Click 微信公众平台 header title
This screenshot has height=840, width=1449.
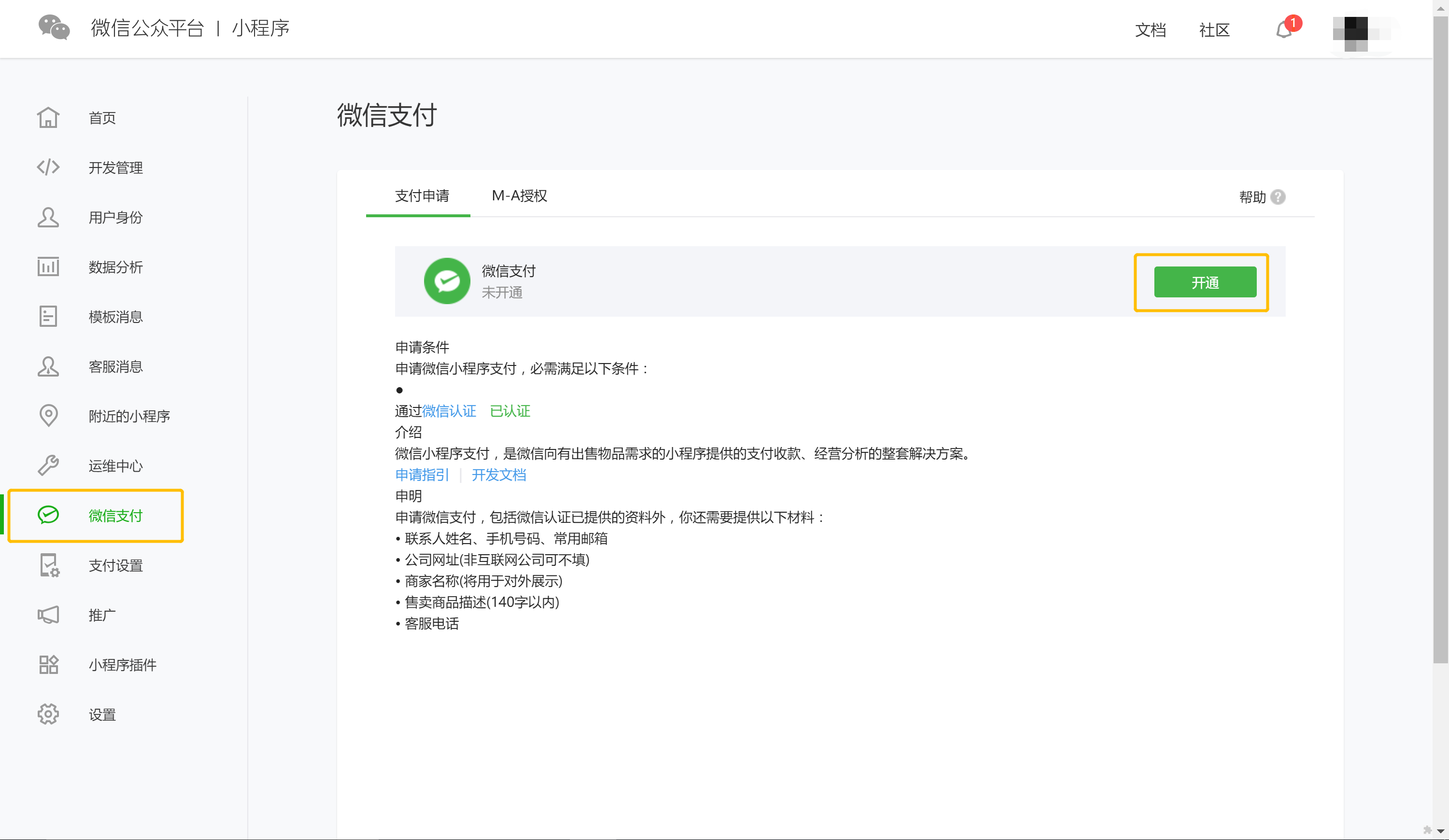point(148,28)
